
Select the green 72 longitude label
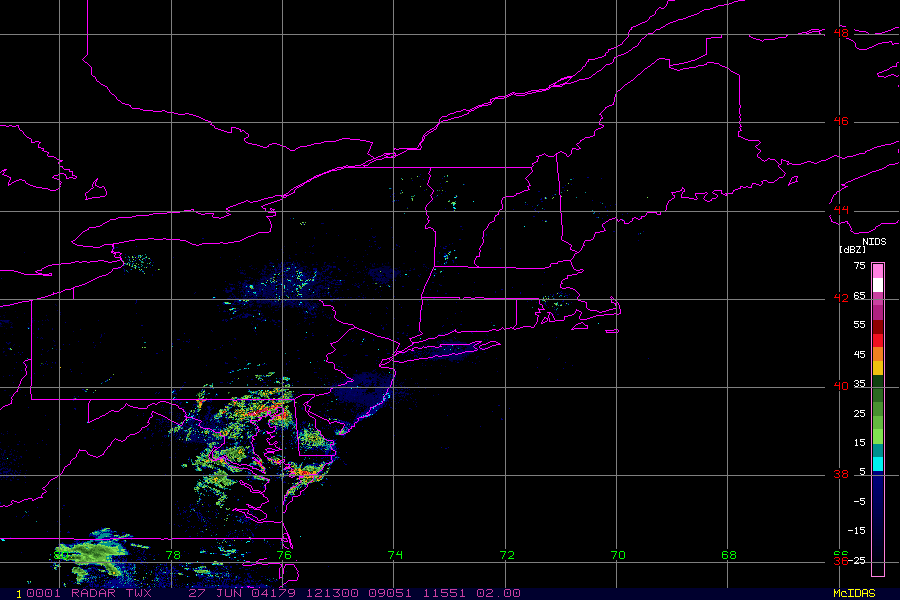(x=507, y=555)
